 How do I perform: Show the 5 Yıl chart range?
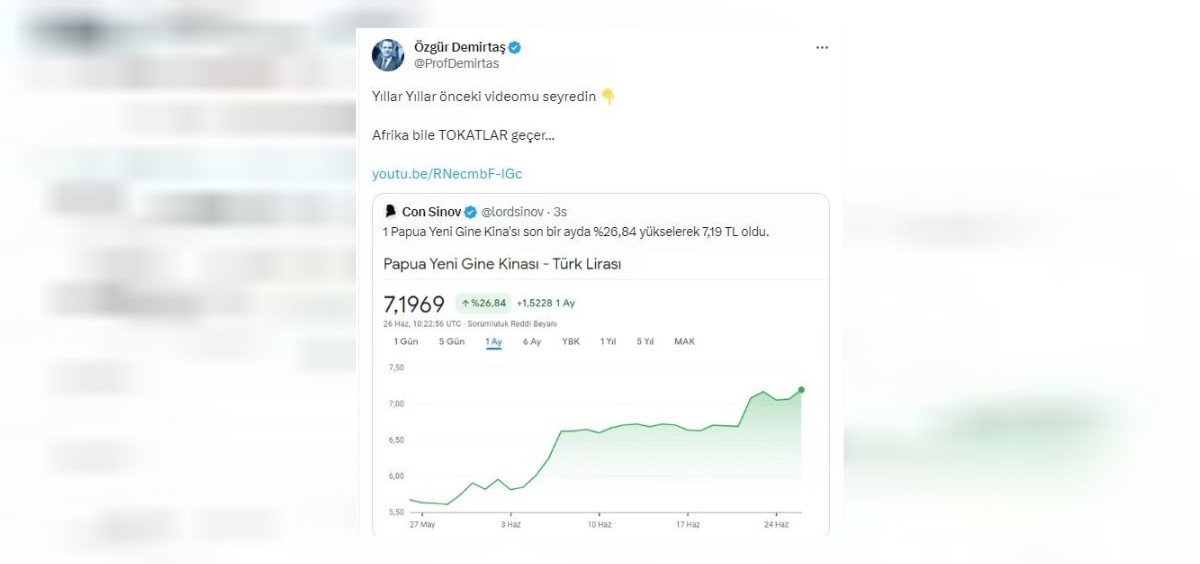(645, 341)
